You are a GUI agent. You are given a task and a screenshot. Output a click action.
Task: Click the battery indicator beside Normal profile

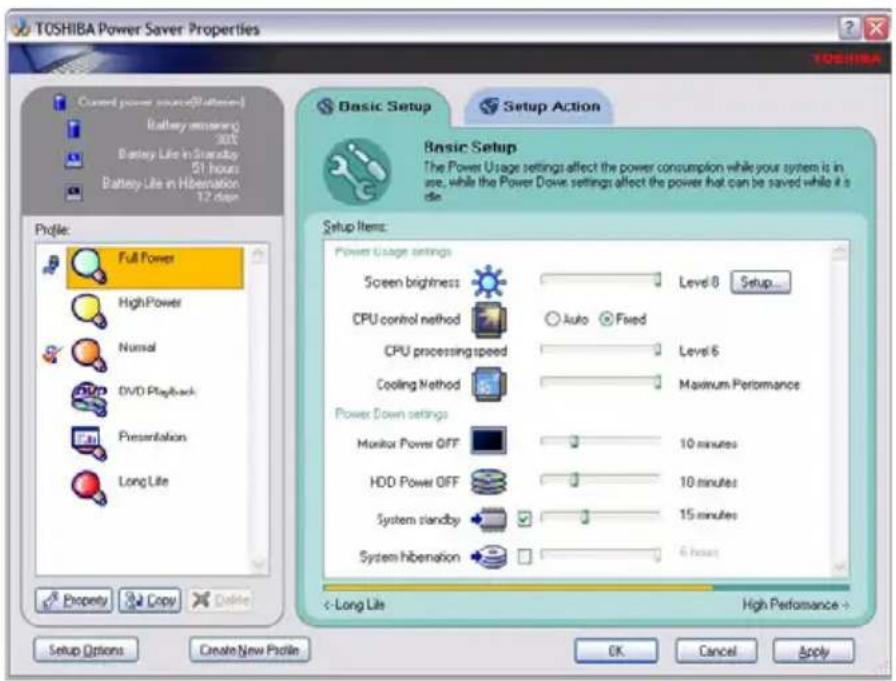click(51, 354)
